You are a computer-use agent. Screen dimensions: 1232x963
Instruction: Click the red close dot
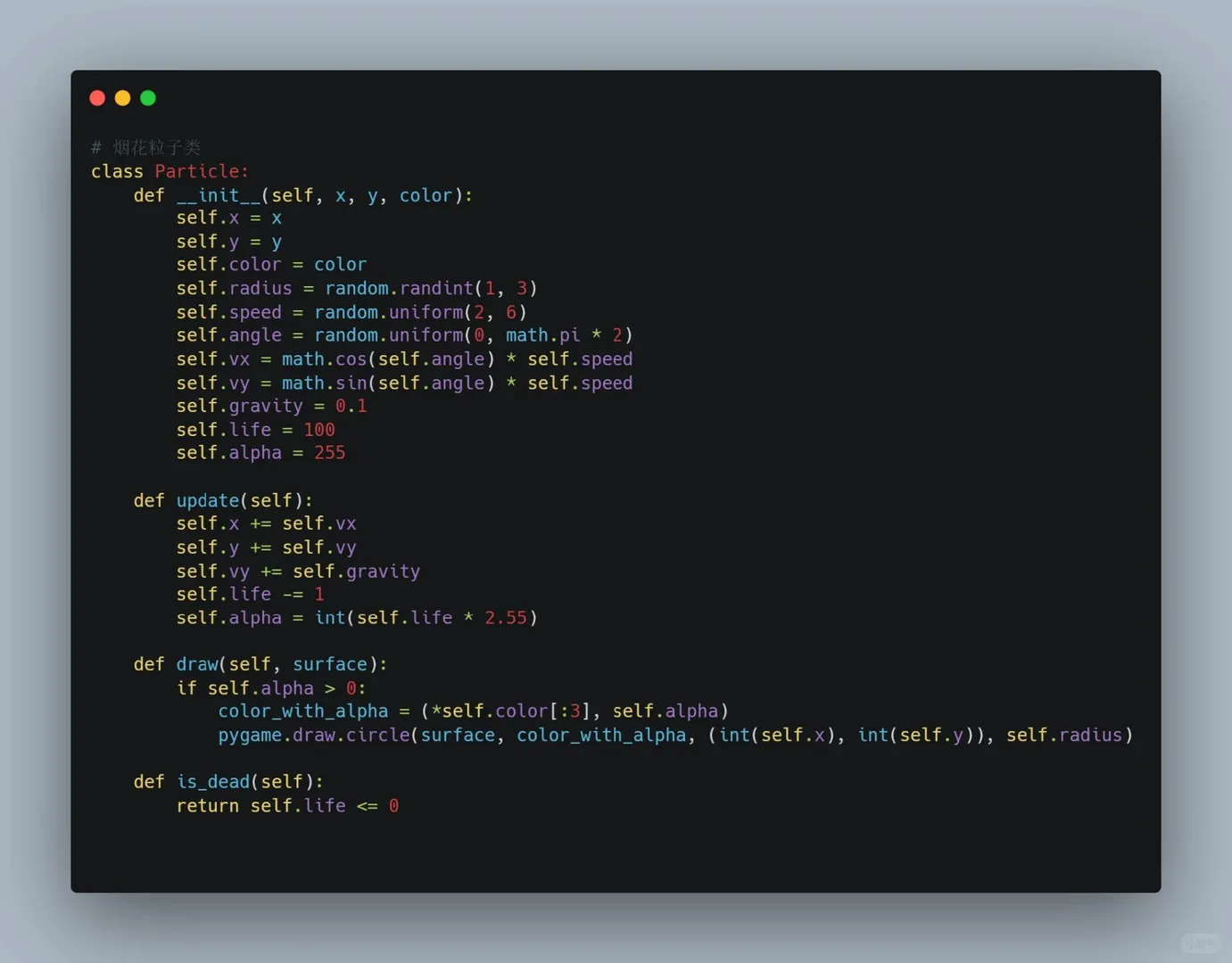tap(98, 98)
